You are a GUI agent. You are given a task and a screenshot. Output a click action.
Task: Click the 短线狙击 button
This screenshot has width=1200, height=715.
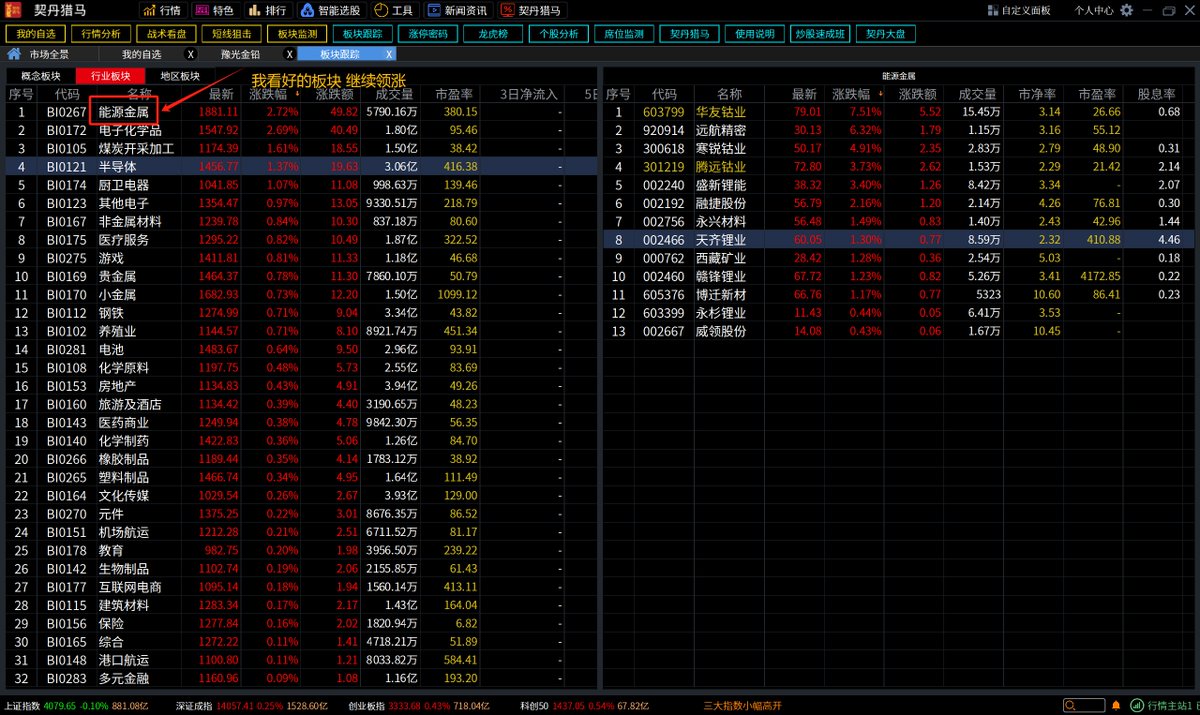232,33
